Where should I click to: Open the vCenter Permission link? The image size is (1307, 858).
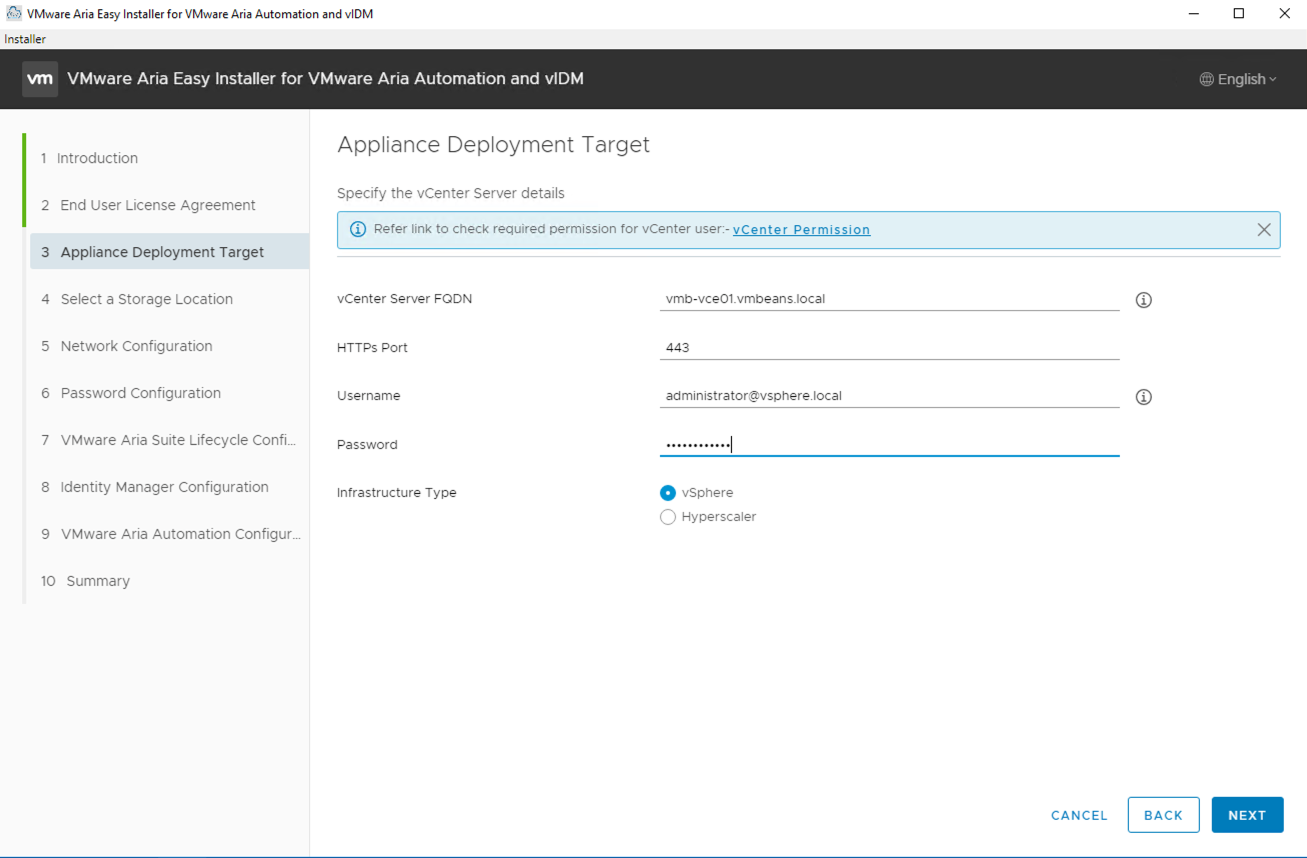801,230
